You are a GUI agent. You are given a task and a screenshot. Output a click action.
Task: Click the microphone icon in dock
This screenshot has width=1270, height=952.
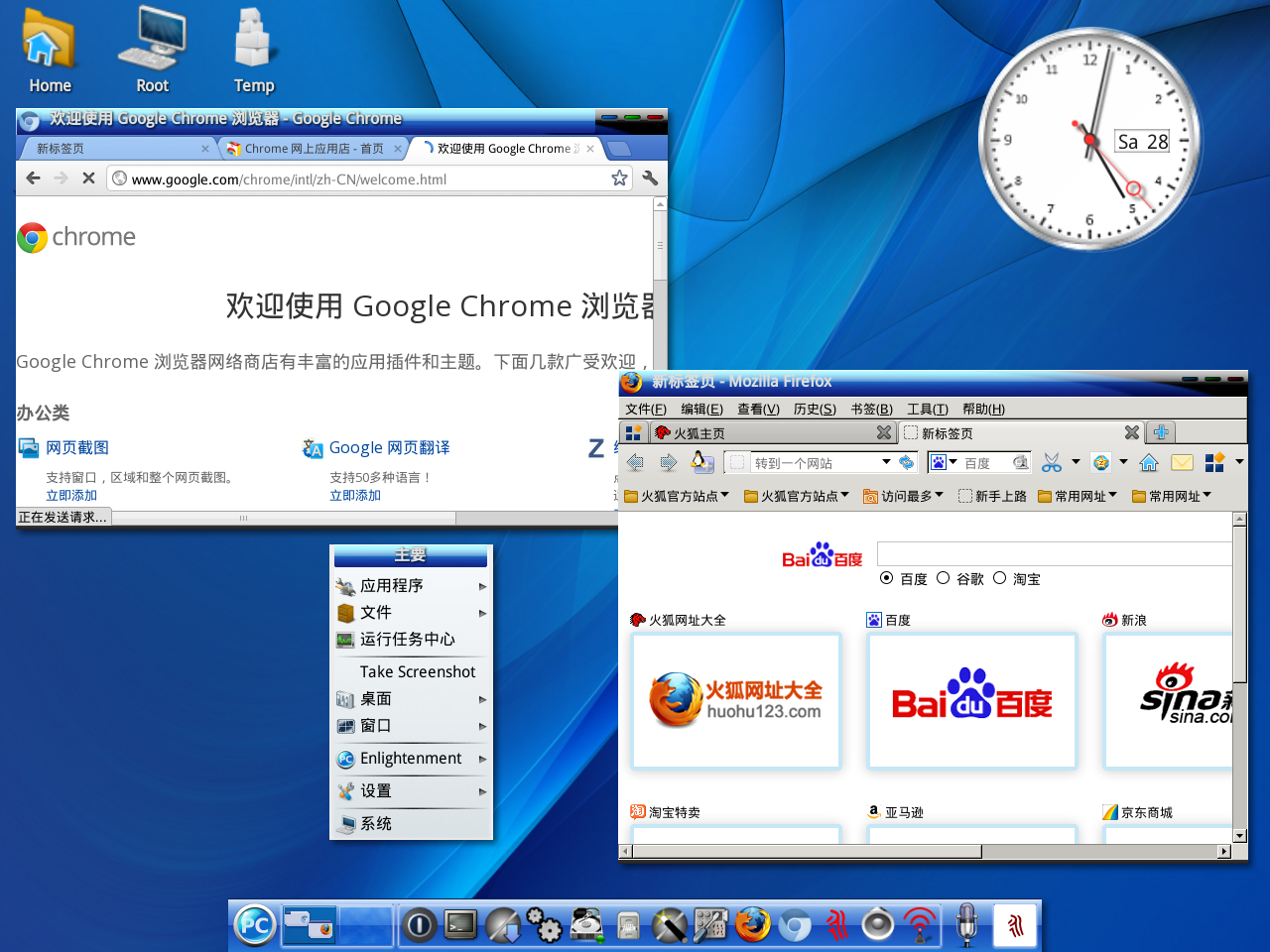point(967,924)
